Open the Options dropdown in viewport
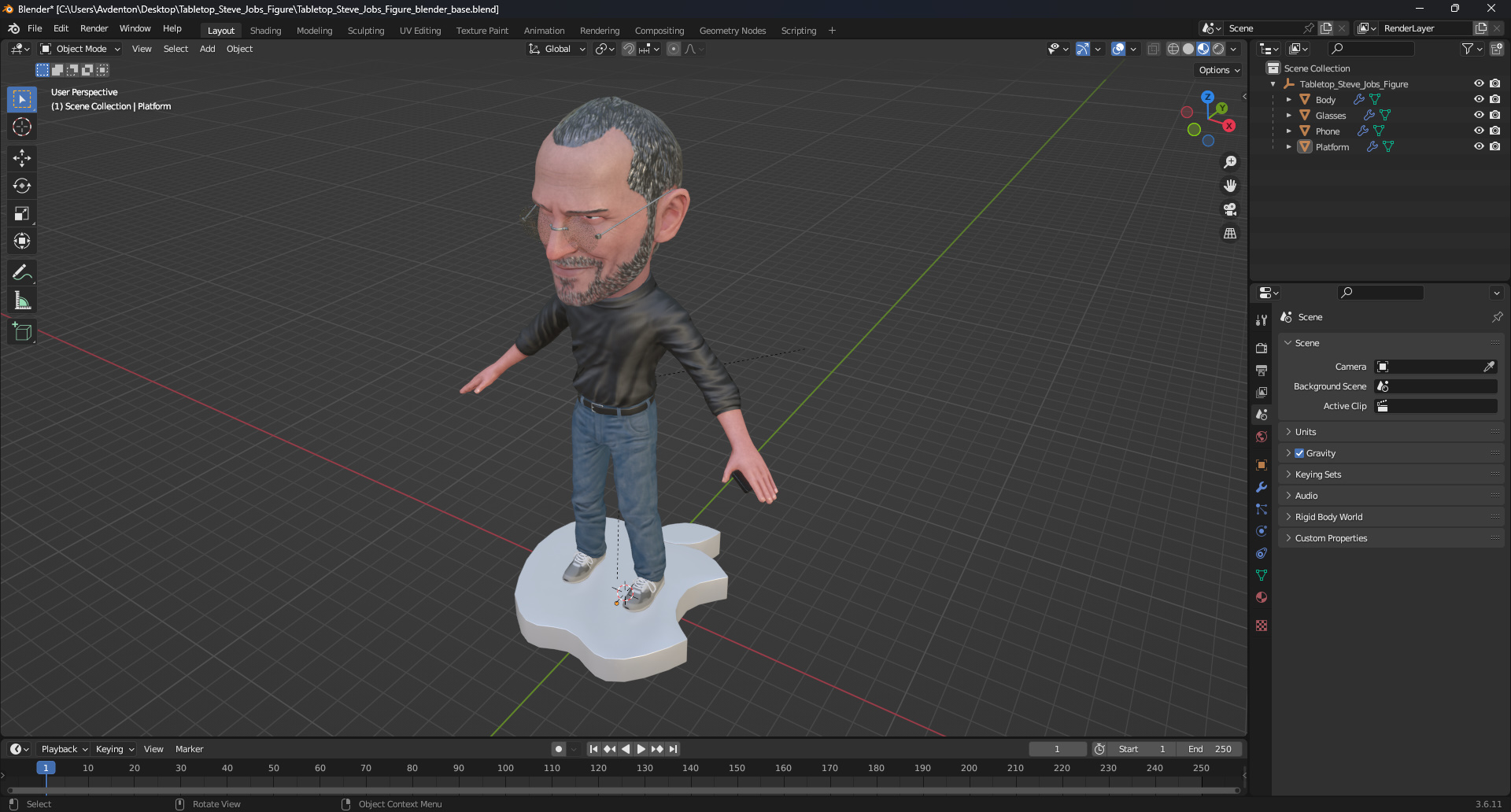 (x=1219, y=70)
